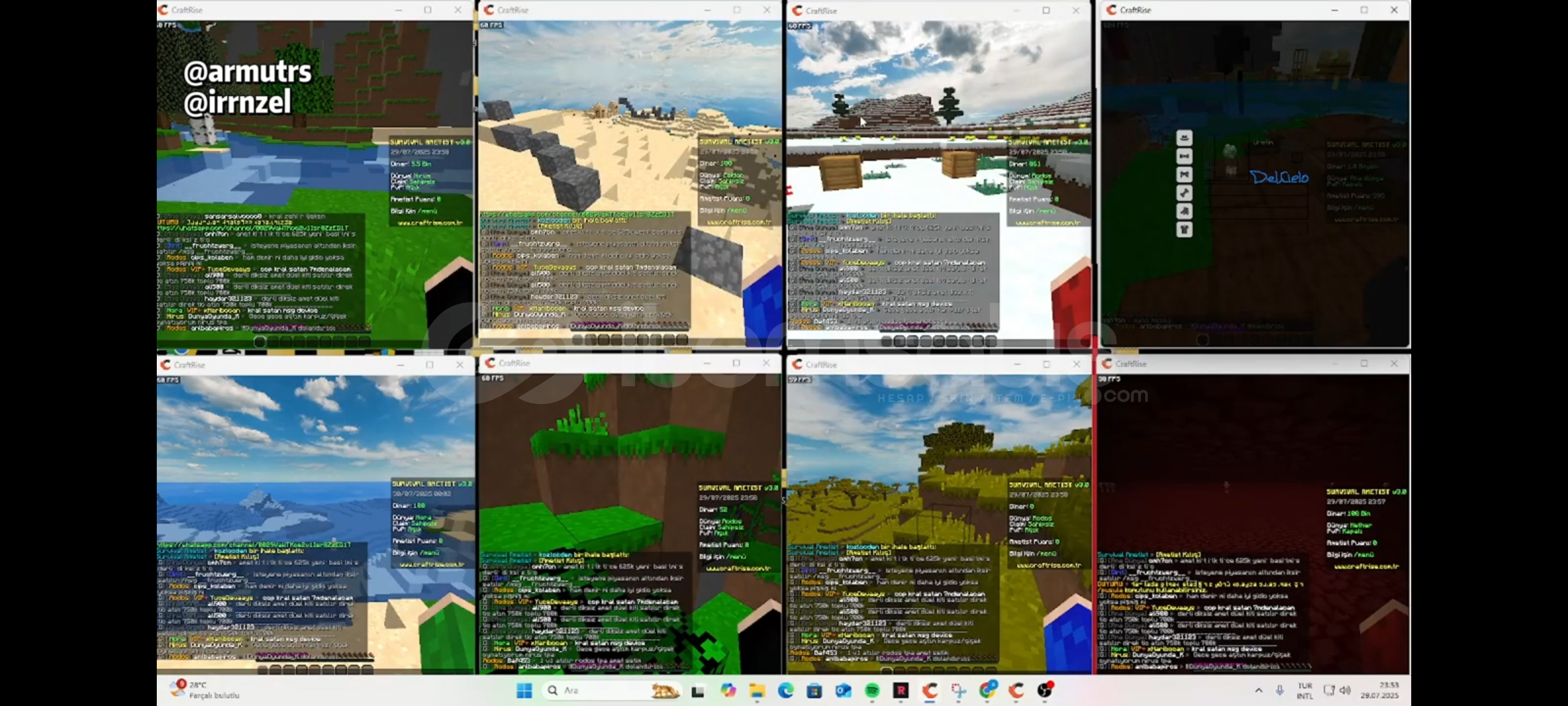The width and height of the screenshot is (1568, 706).
Task: Click www.craftrise.com.tr in the Nether window scoreboard
Action: pos(1366,567)
